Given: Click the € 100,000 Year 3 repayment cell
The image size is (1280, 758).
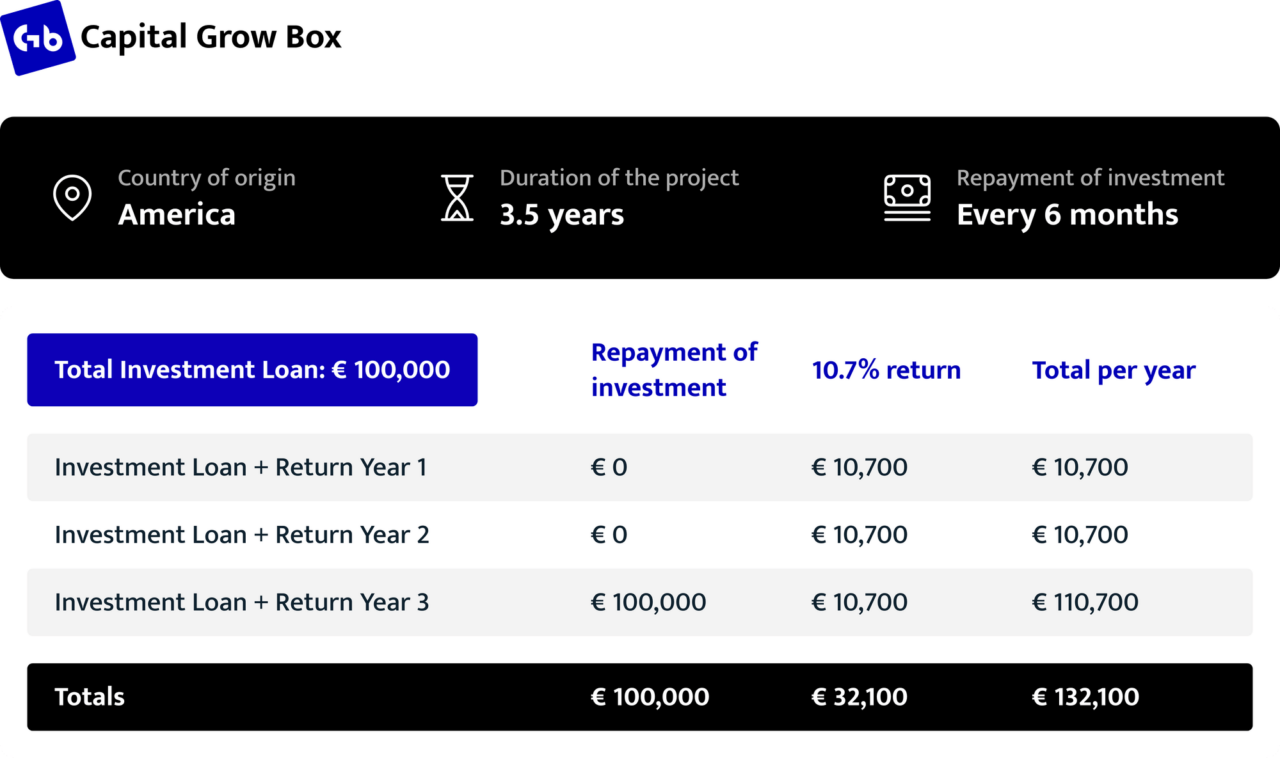Looking at the screenshot, I should tap(649, 602).
